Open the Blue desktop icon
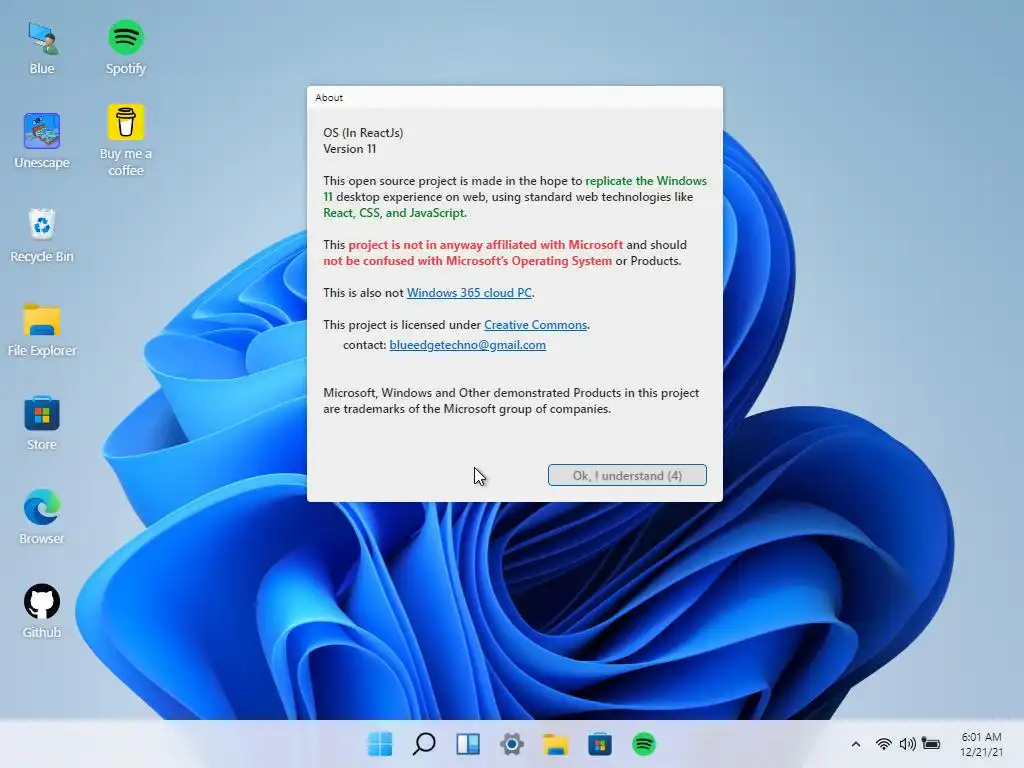1024x768 pixels. coord(42,48)
